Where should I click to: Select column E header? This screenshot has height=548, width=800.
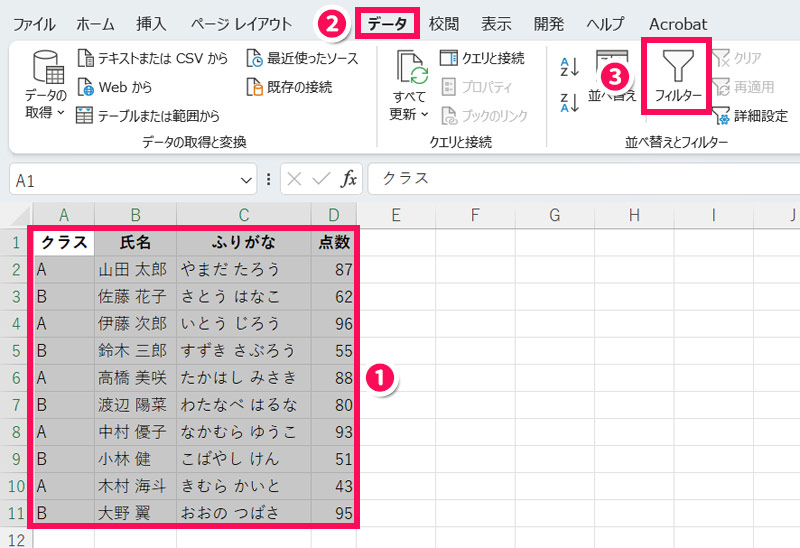(396, 215)
